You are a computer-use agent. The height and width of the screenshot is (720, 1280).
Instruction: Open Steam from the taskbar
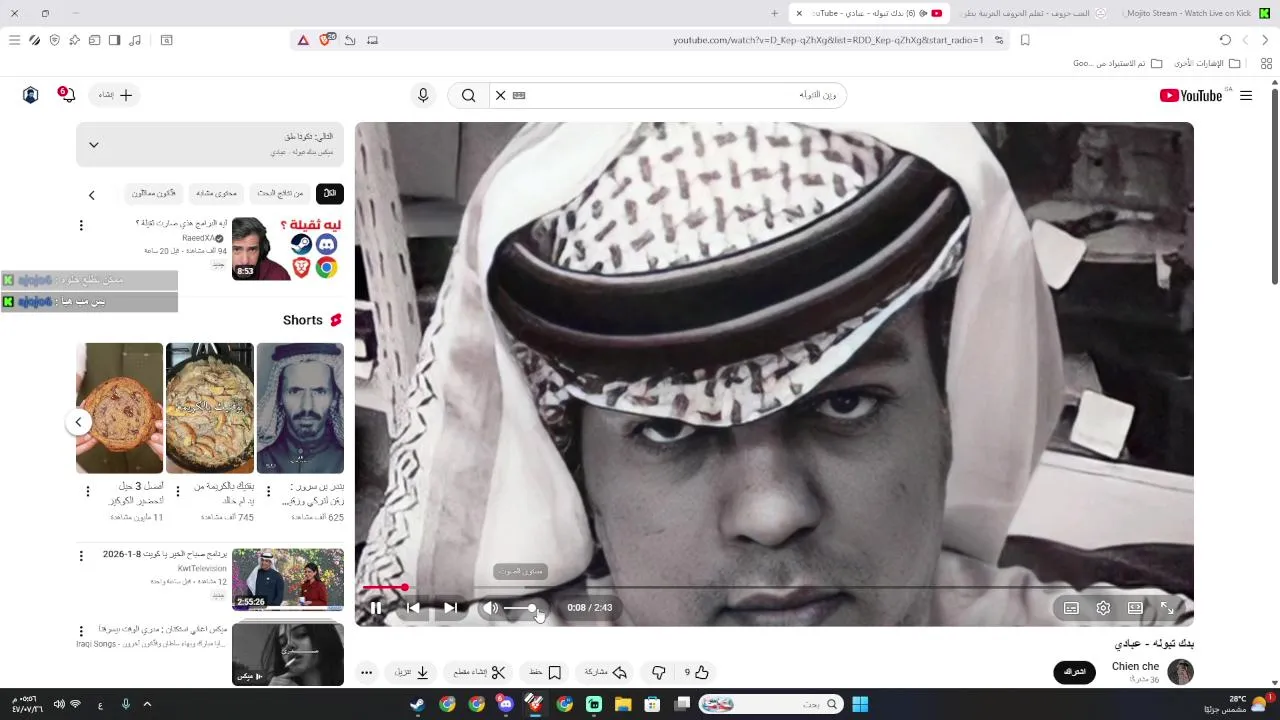(417, 704)
